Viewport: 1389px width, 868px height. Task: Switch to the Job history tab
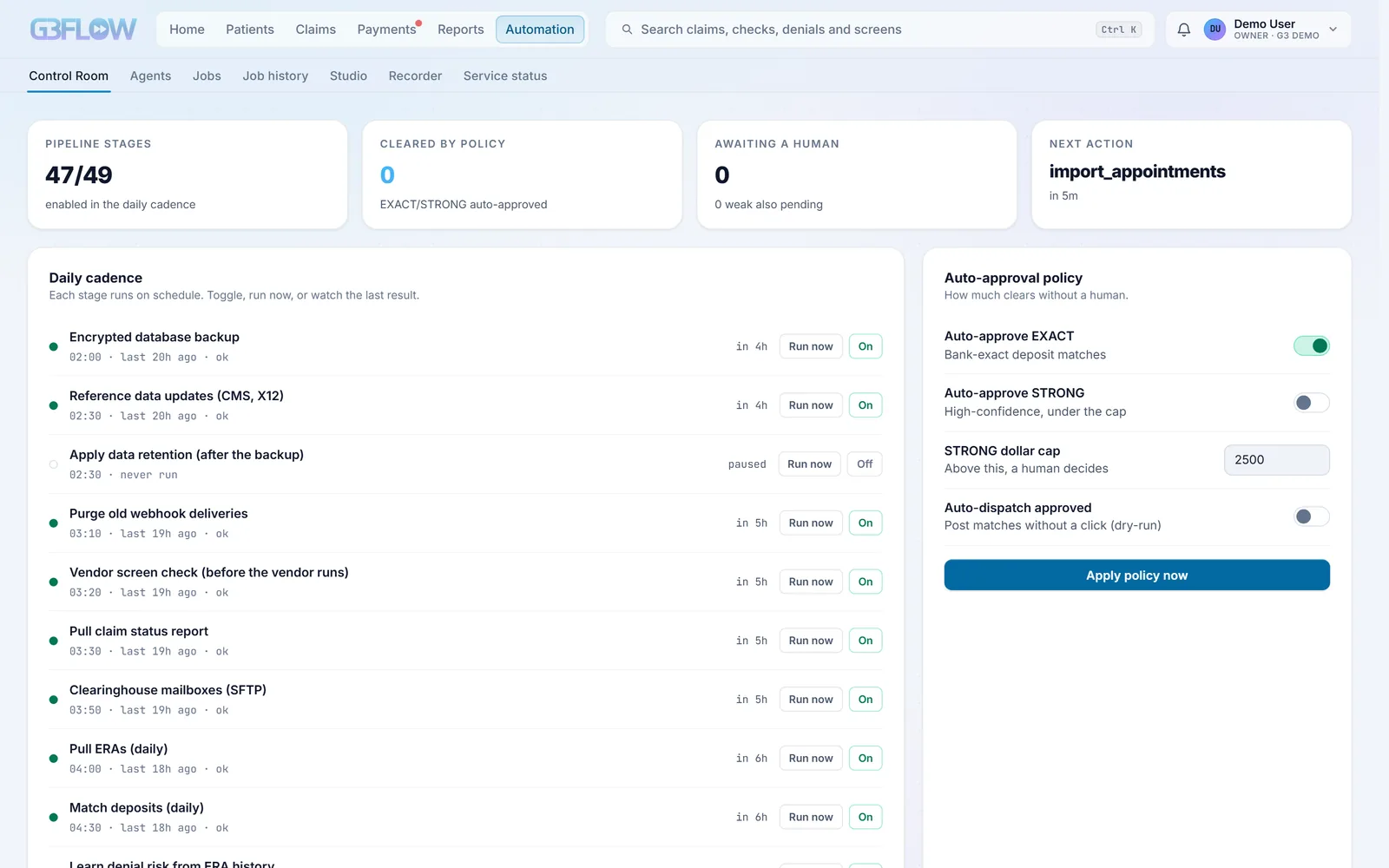pos(275,76)
